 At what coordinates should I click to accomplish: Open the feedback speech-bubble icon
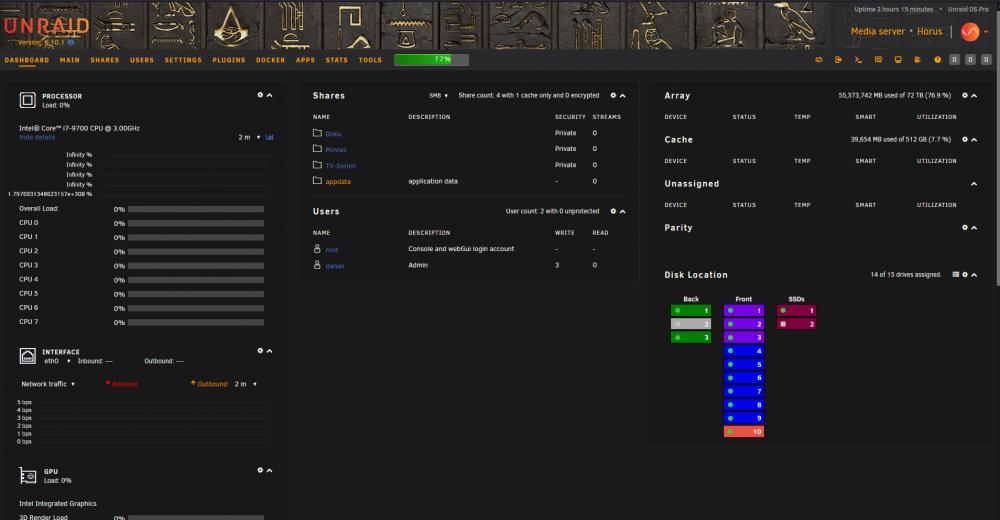pos(878,59)
